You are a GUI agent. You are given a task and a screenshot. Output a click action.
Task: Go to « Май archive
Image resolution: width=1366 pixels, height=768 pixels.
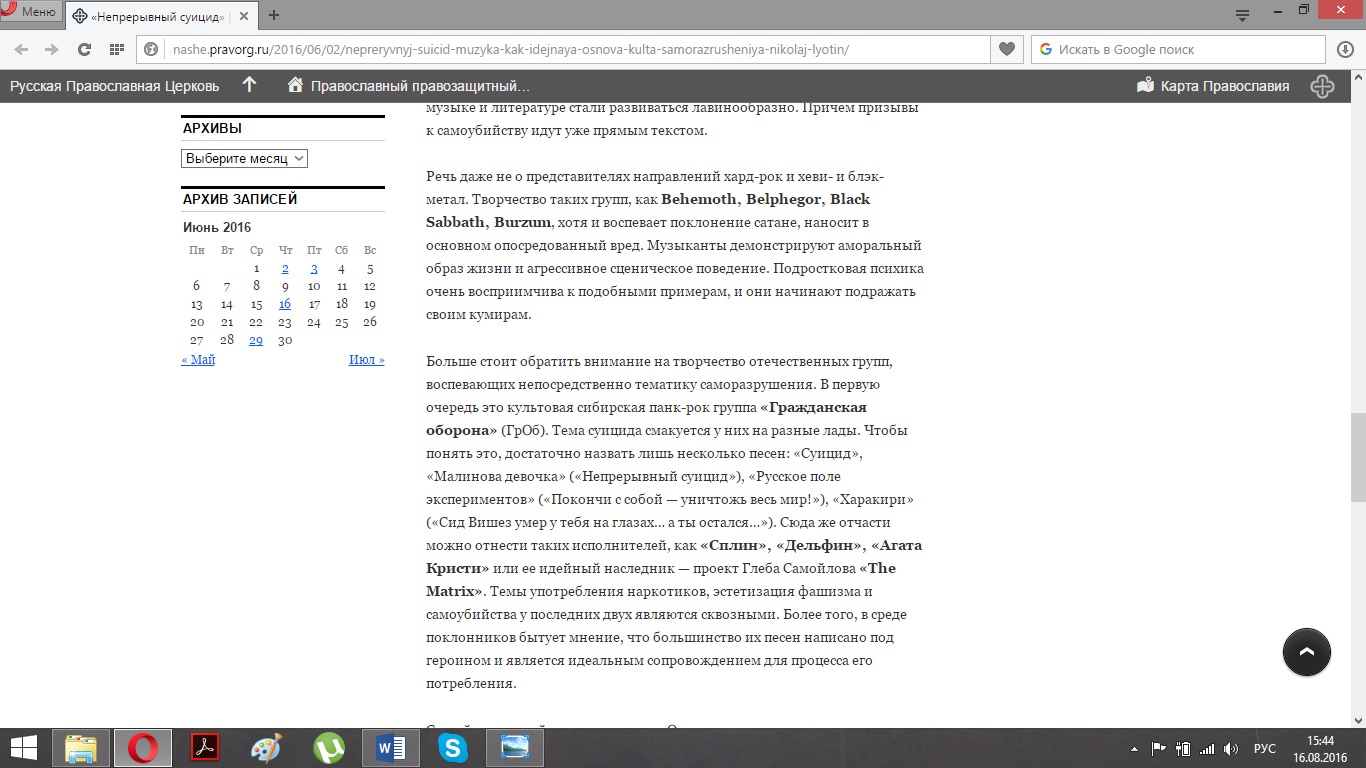click(x=198, y=359)
